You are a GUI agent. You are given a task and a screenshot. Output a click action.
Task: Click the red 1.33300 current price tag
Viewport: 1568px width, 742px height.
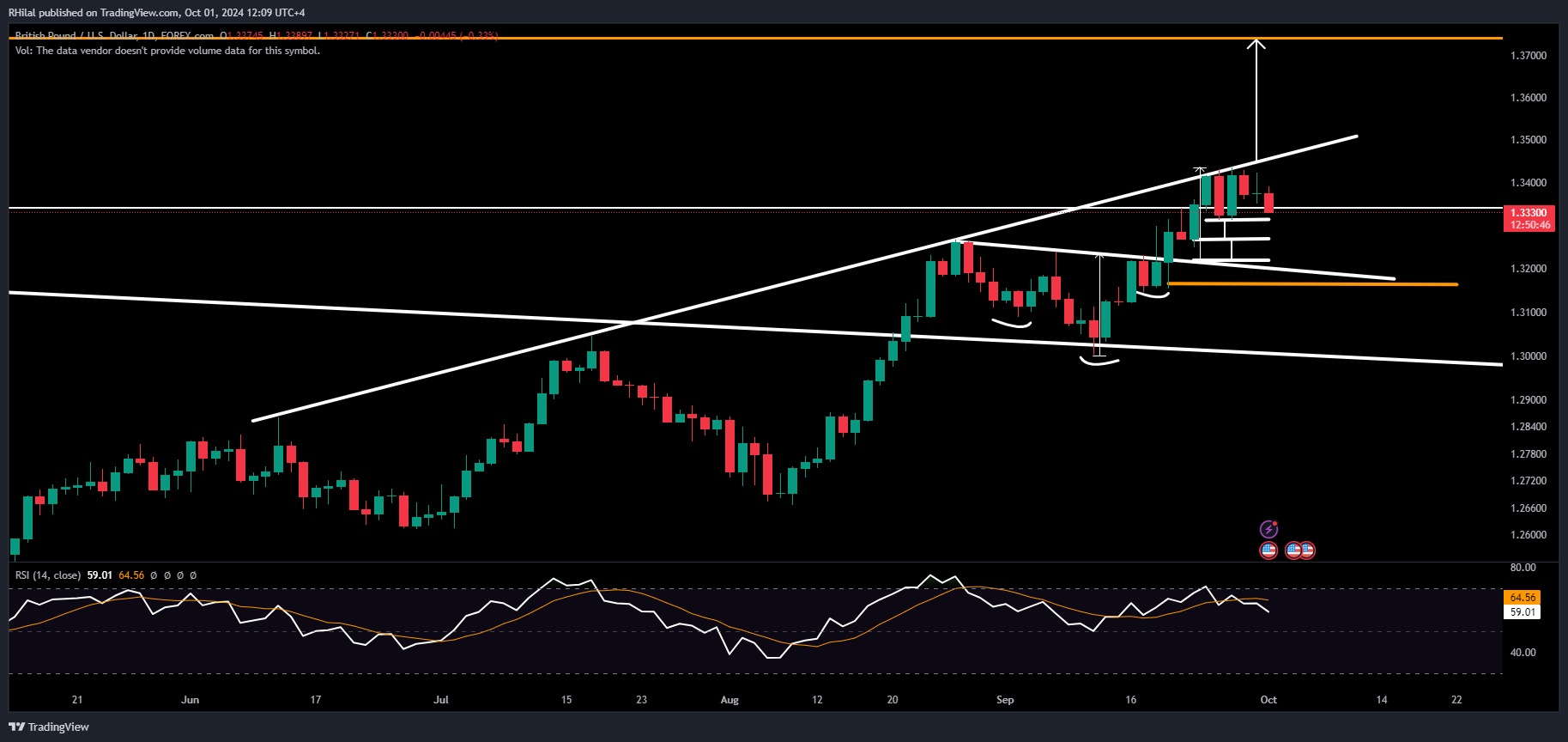point(1529,212)
